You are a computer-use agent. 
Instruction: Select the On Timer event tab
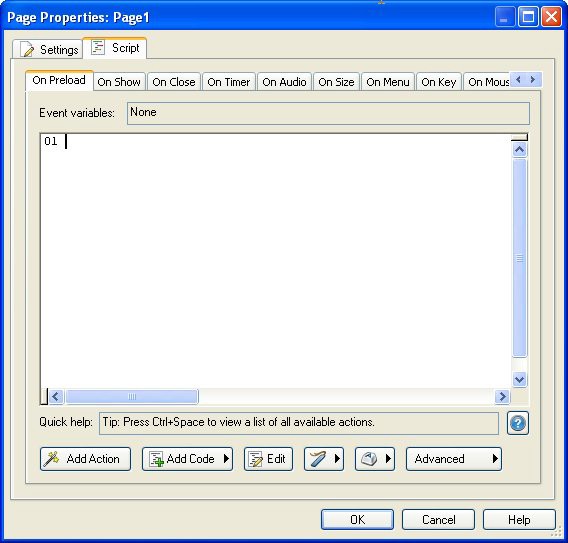[229, 82]
